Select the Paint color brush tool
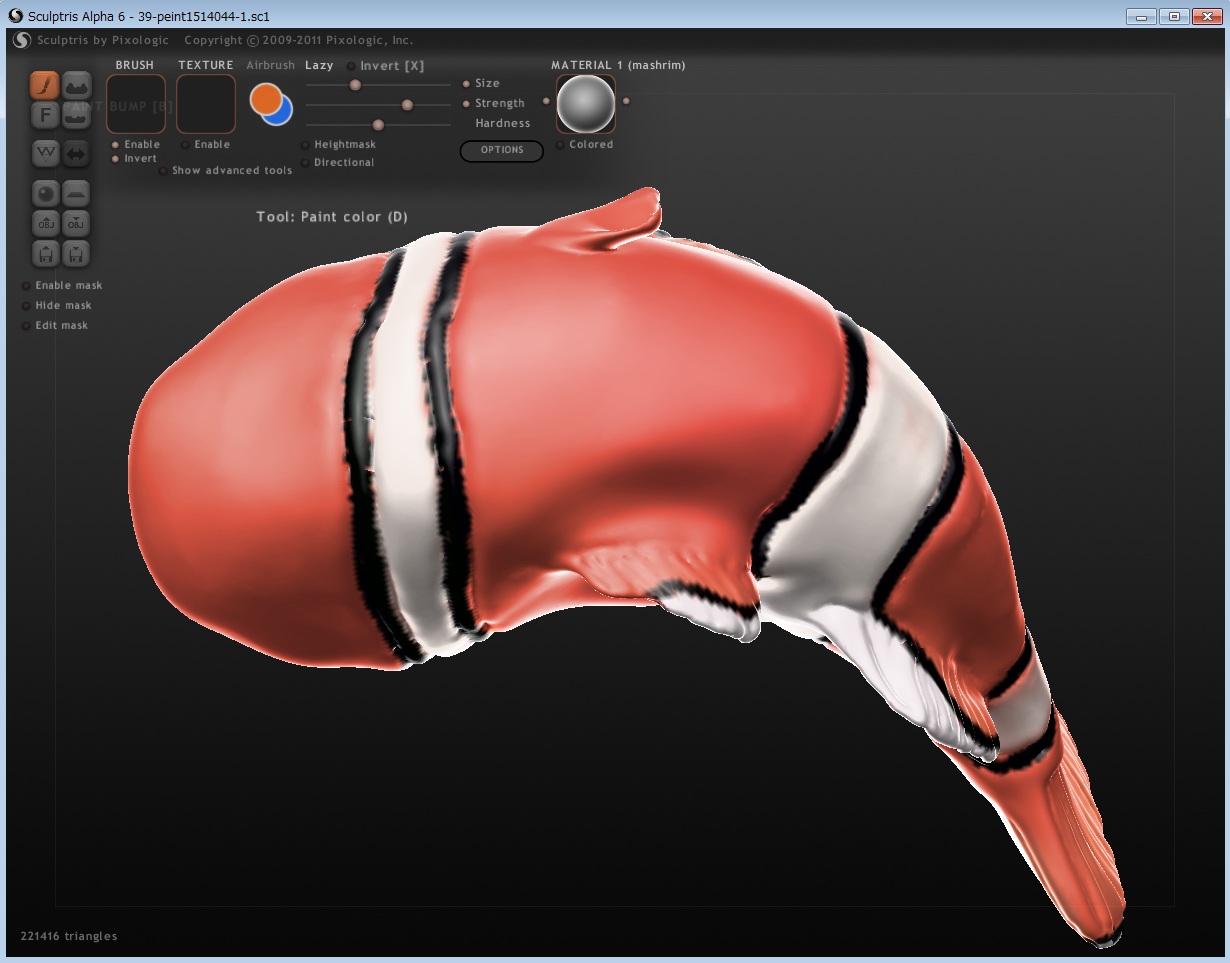Image resolution: width=1230 pixels, height=963 pixels. pyautogui.click(x=45, y=85)
